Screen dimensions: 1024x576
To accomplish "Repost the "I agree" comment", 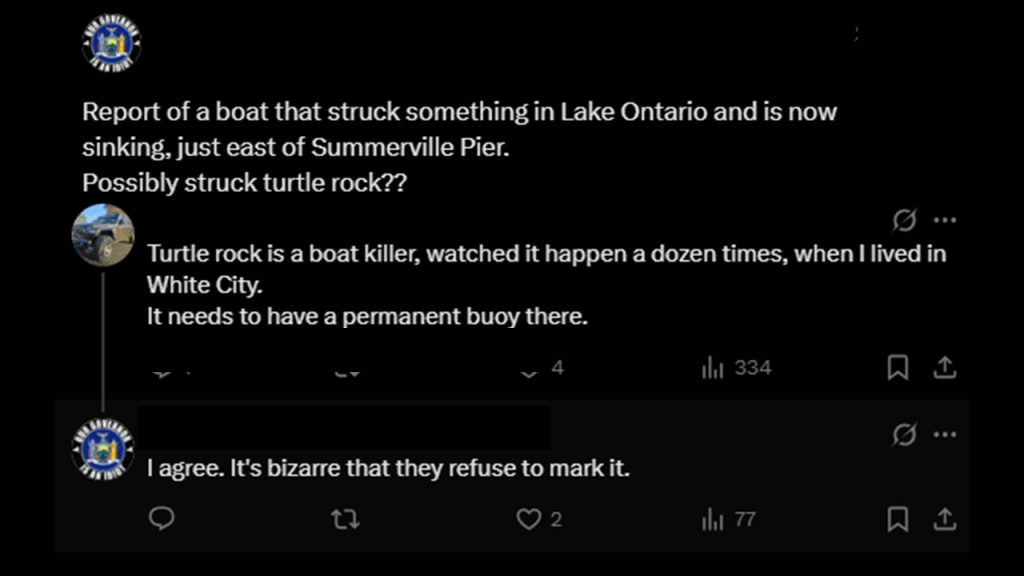I will [346, 519].
